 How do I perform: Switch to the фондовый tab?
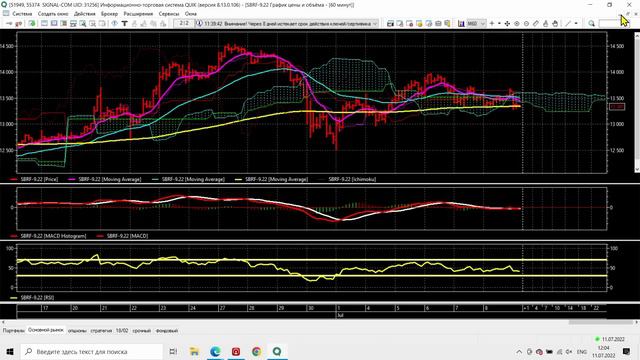click(x=167, y=331)
